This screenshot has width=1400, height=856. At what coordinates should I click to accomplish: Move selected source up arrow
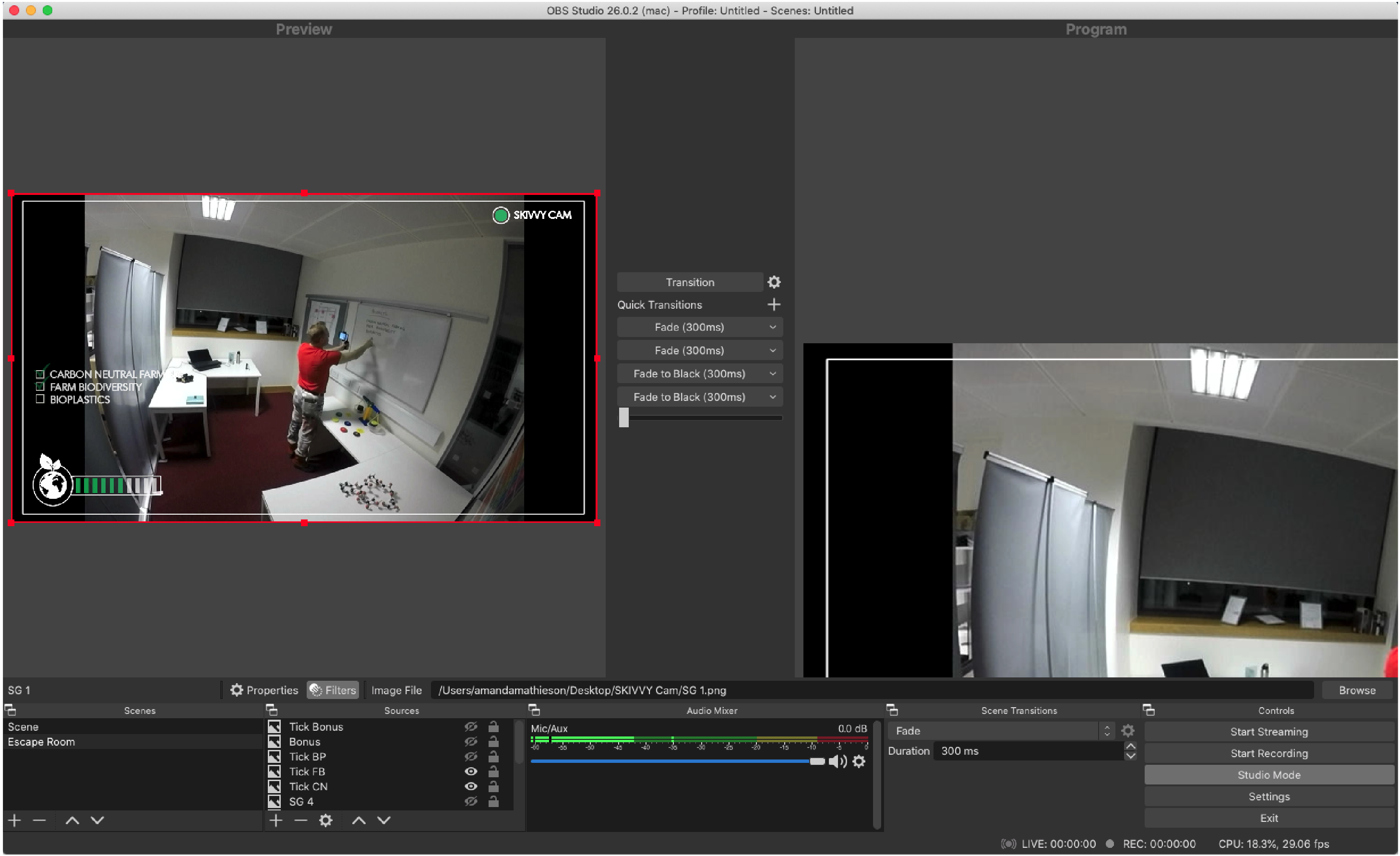pyautogui.click(x=359, y=820)
